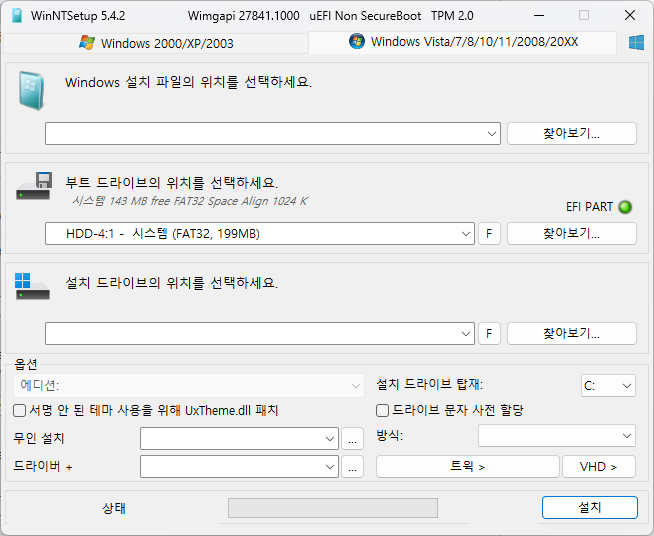
Task: Click the F button next to boot drive
Action: click(x=489, y=234)
